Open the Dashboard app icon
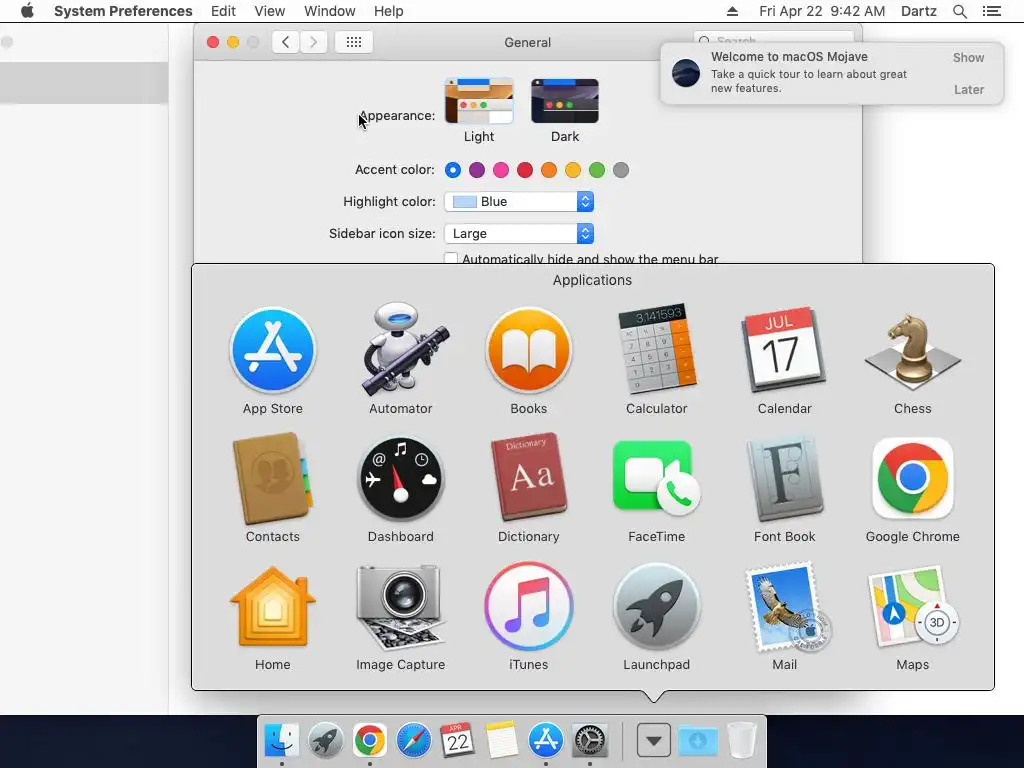The width and height of the screenshot is (1024, 768). tap(400, 479)
